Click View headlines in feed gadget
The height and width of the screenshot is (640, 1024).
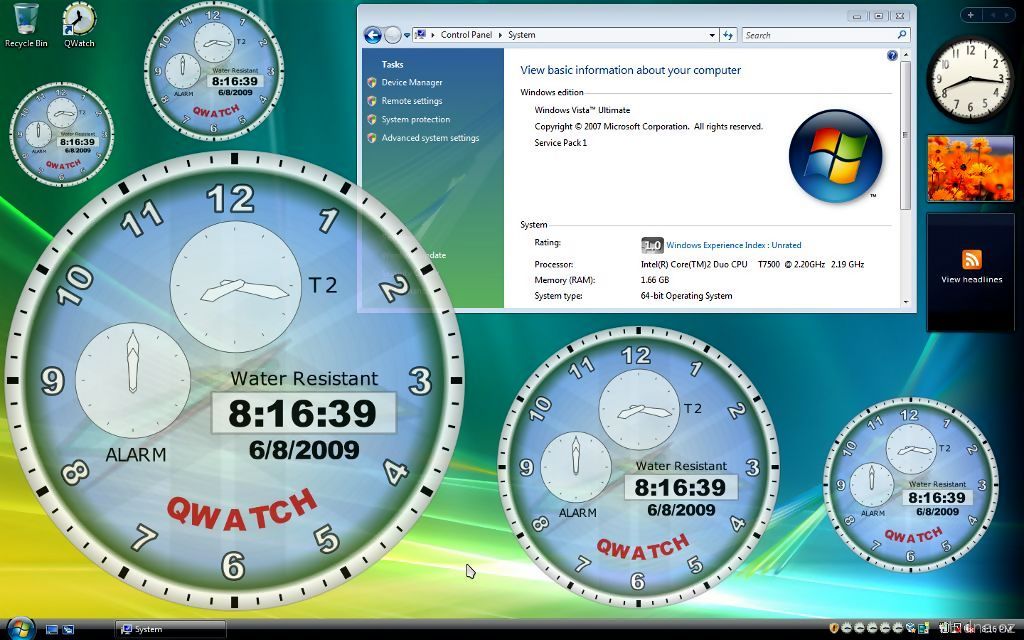[971, 280]
